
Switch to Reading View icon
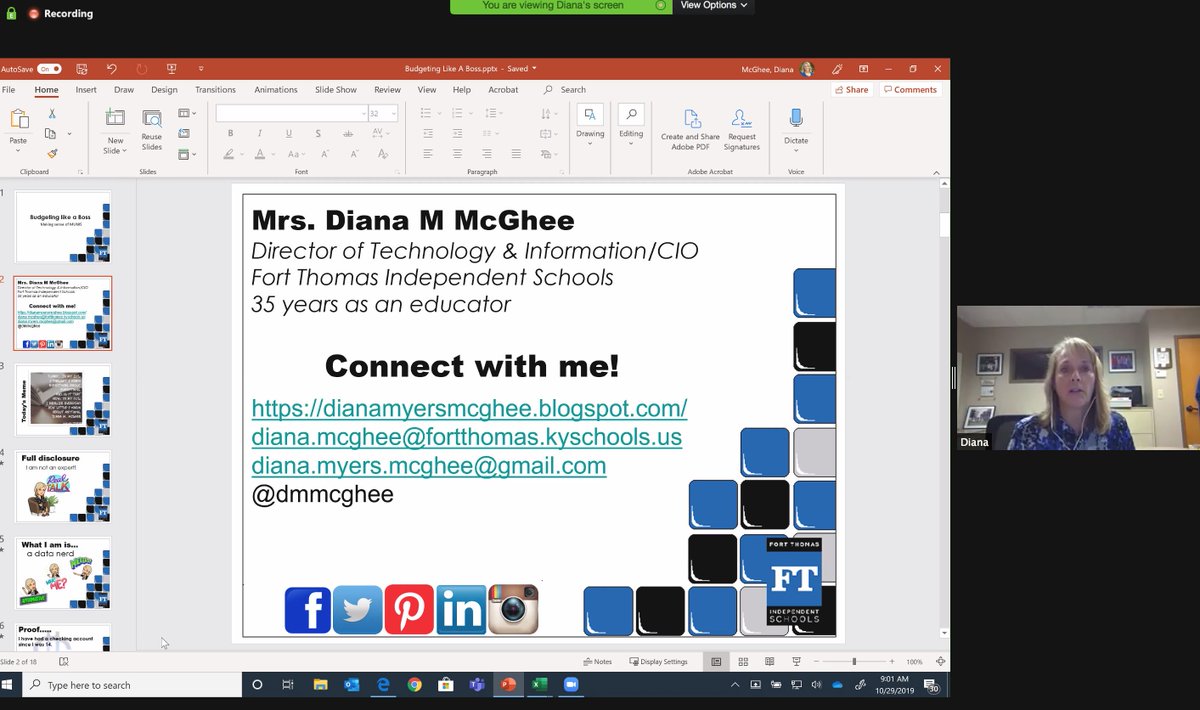click(x=769, y=662)
